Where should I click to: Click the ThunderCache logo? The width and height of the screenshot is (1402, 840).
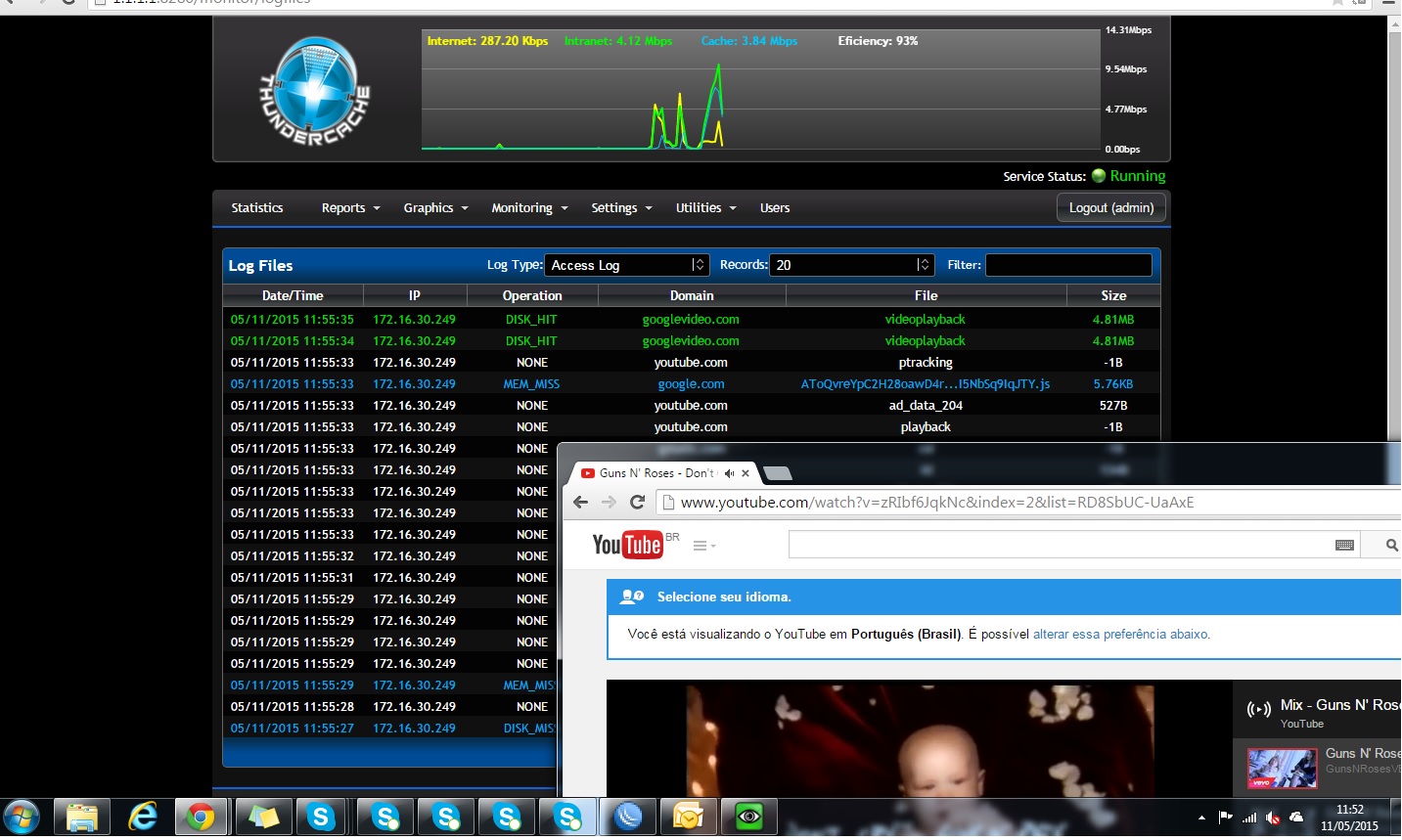click(315, 93)
